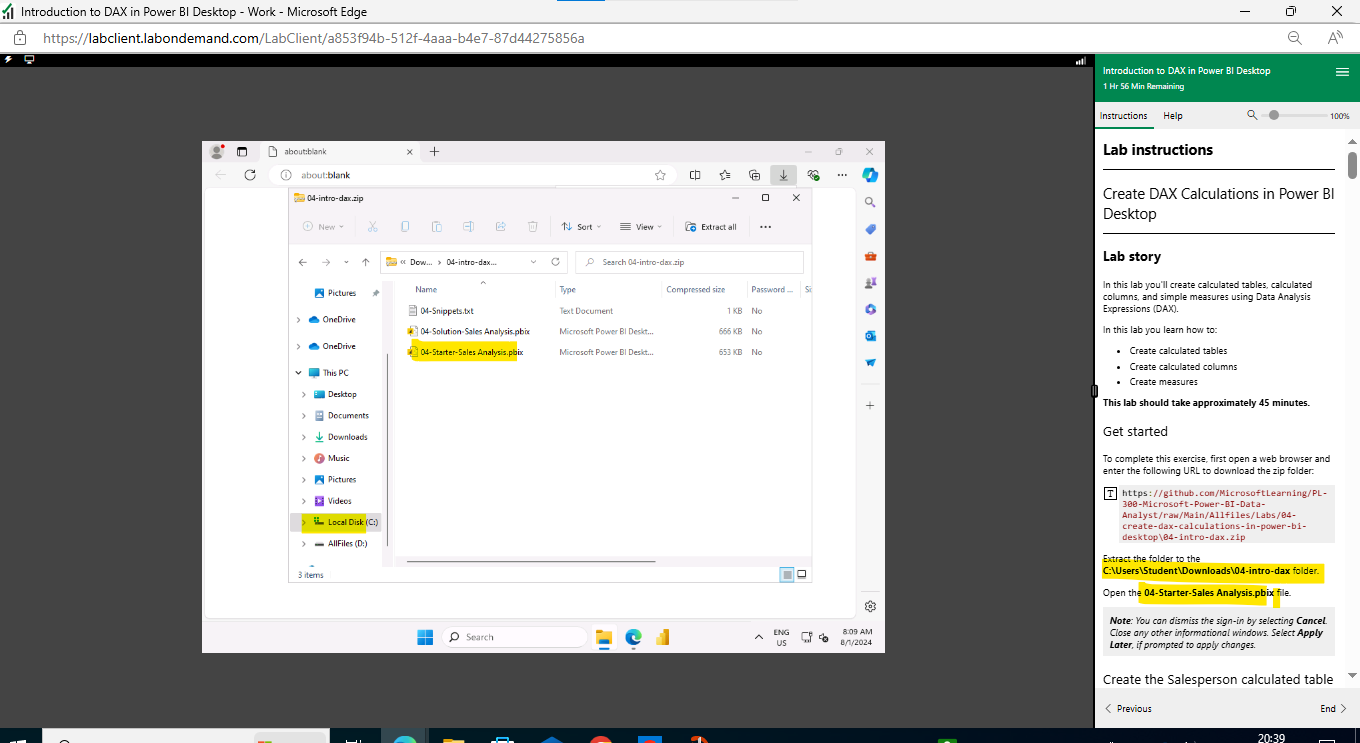
Task: Open Outlook from the Edge sidebar
Action: pos(870,336)
